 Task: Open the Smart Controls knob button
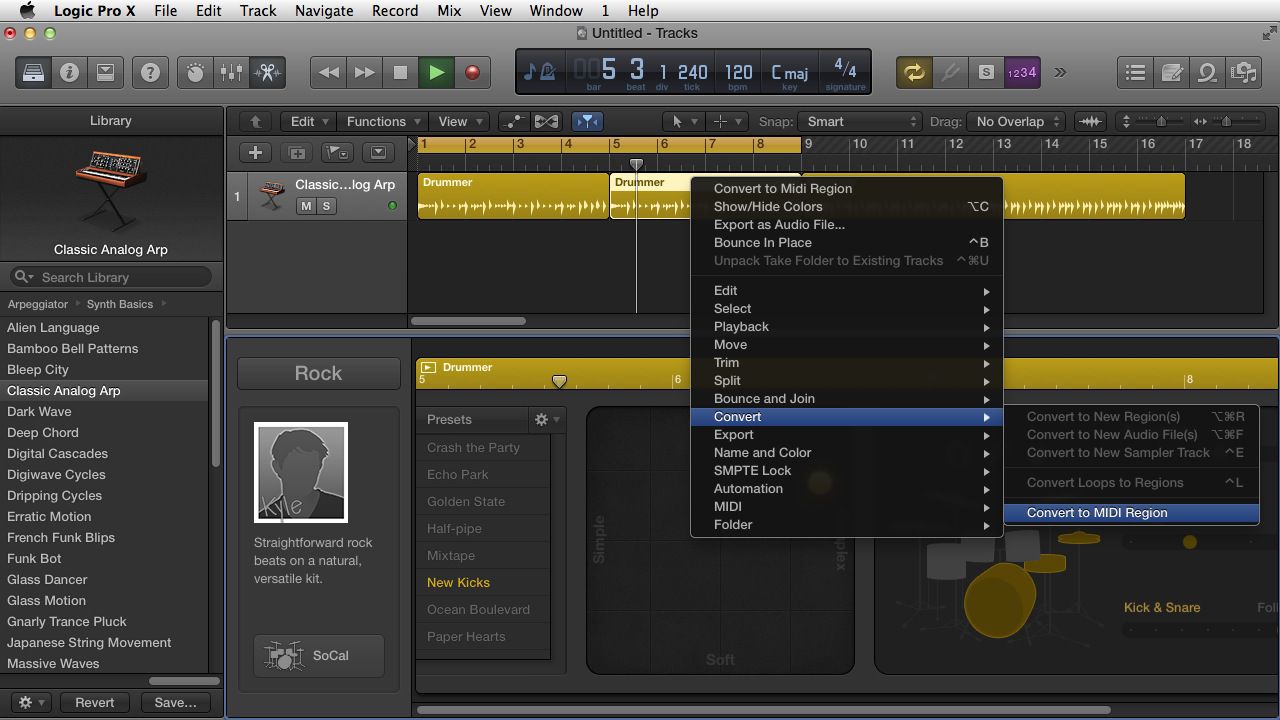(x=195, y=72)
